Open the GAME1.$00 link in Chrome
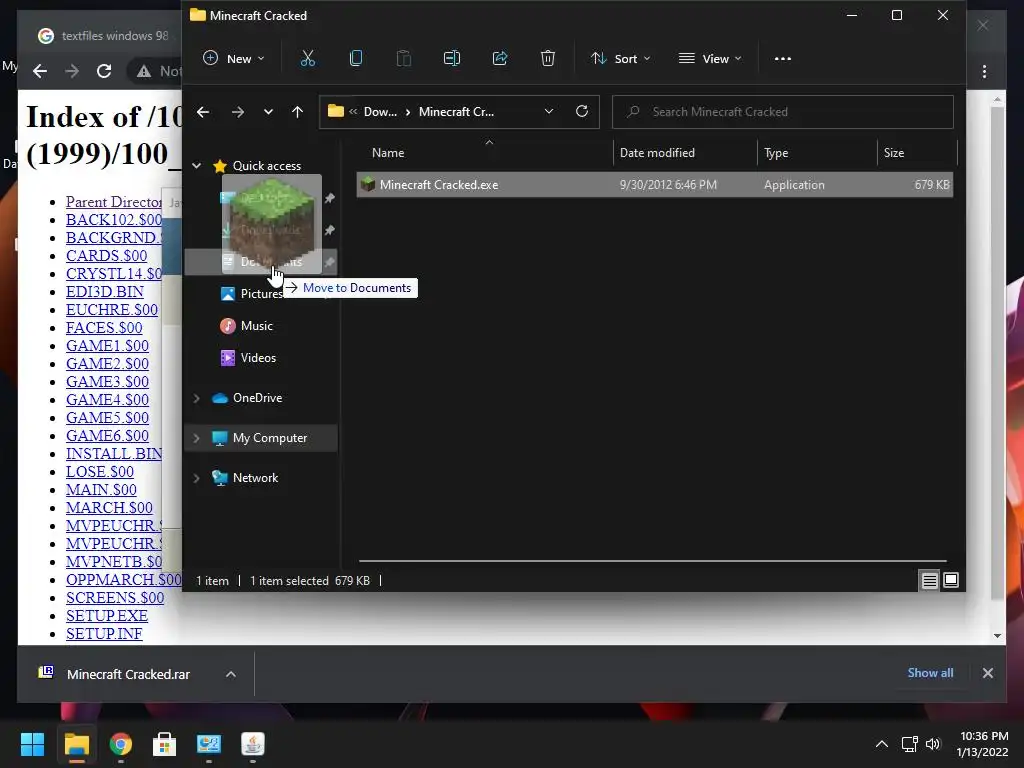The height and width of the screenshot is (768, 1024). pyautogui.click(x=107, y=346)
